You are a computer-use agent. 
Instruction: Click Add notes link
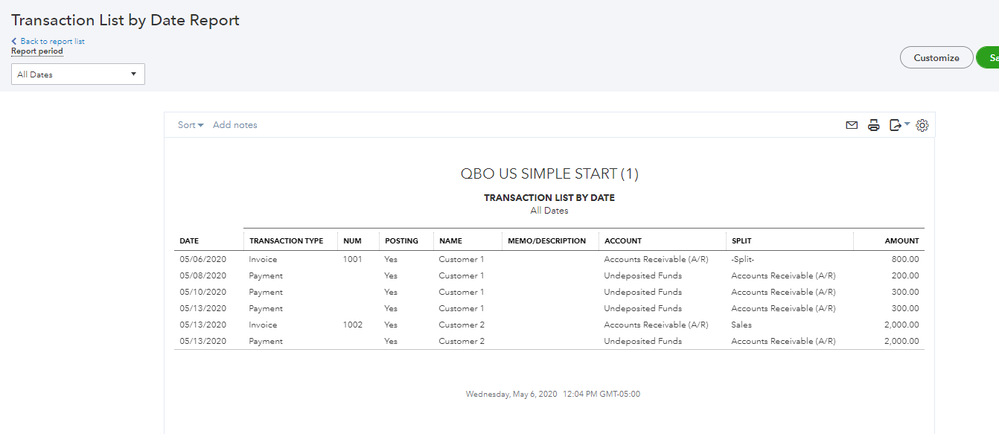(x=235, y=125)
